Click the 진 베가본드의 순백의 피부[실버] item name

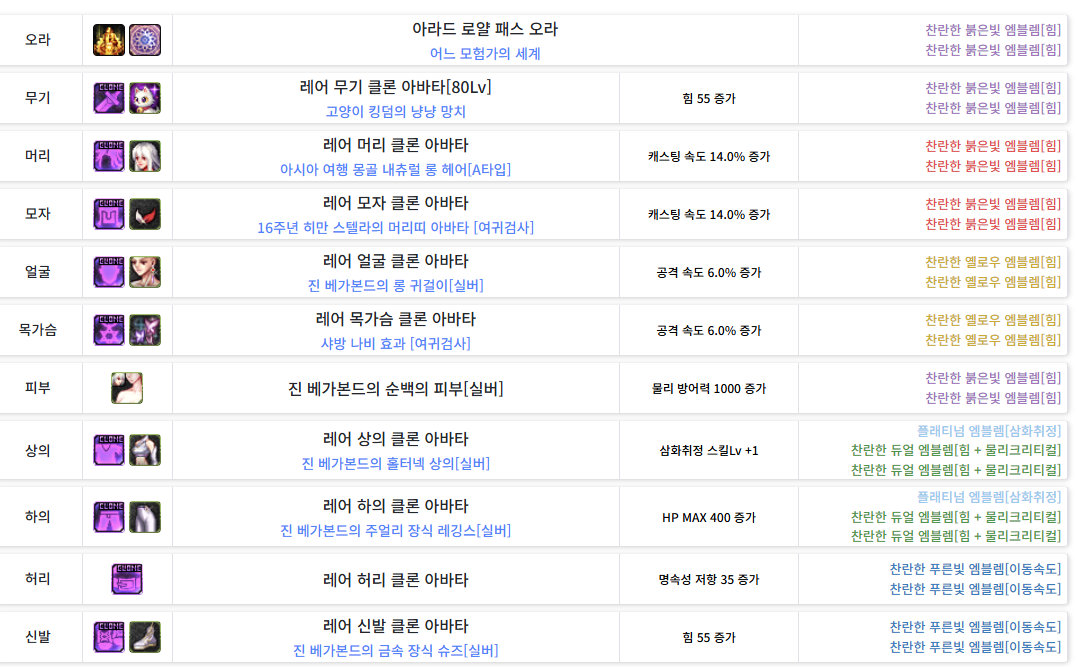(x=395, y=388)
